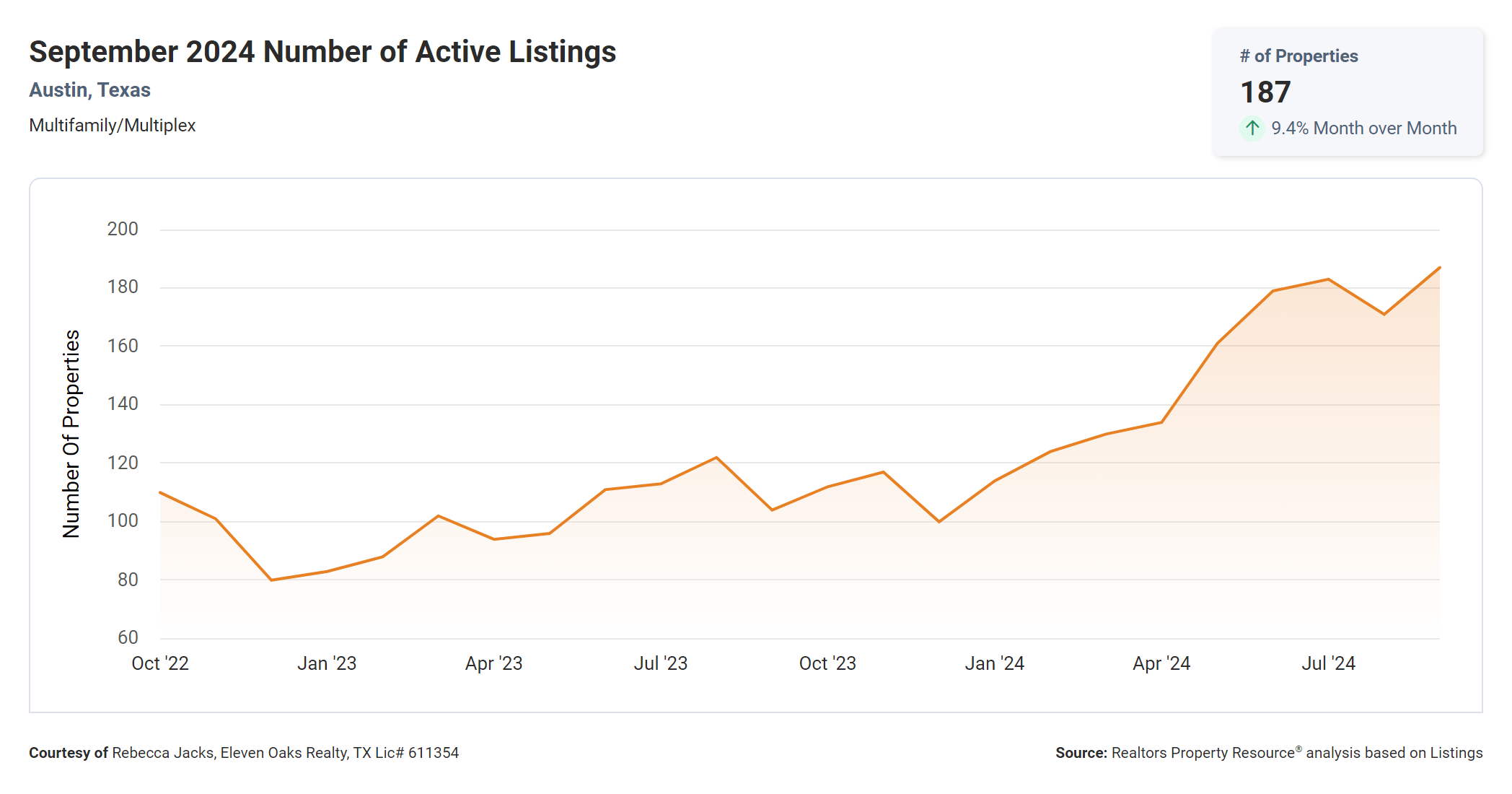The width and height of the screenshot is (1512, 794).
Task: Click the 'Multifamily/Multiplex' property type label
Action: click(113, 126)
